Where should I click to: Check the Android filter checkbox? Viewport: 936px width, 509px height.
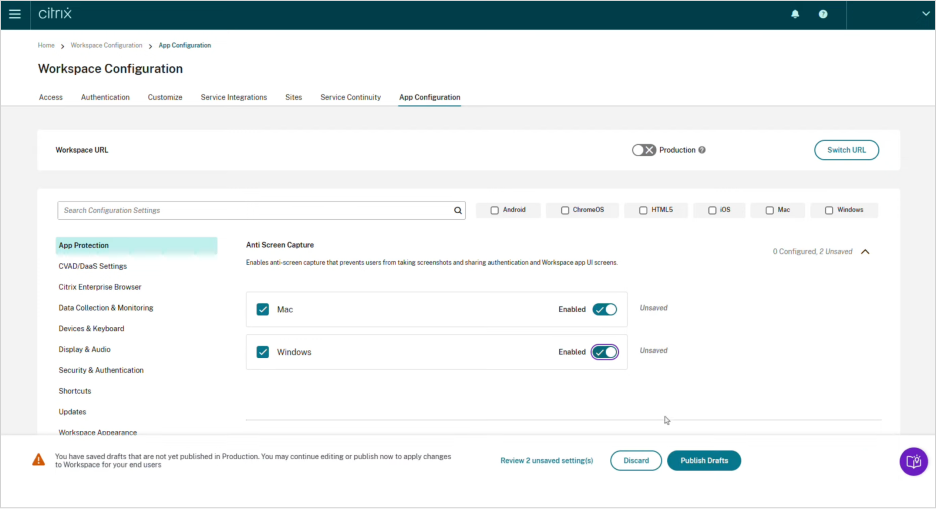pos(495,211)
